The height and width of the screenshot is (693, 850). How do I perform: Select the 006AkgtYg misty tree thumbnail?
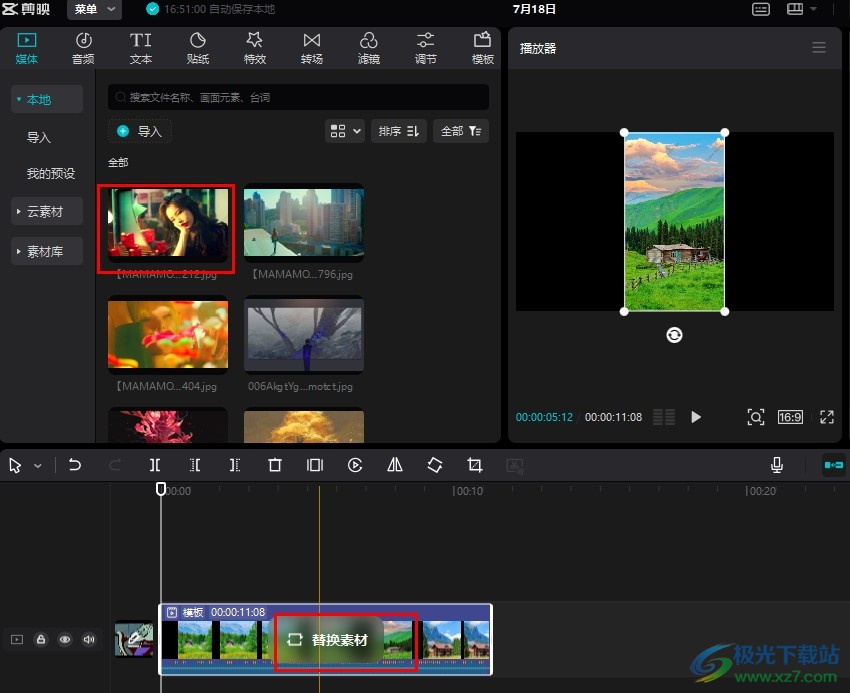tap(304, 335)
